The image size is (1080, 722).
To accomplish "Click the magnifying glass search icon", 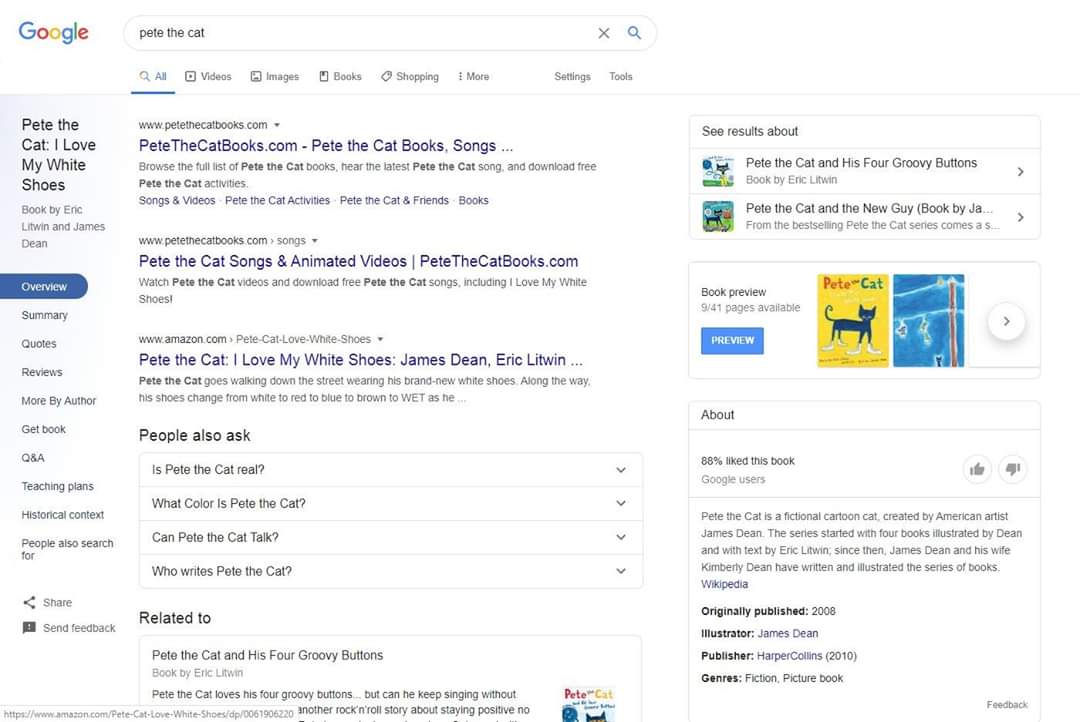I will pyautogui.click(x=634, y=33).
